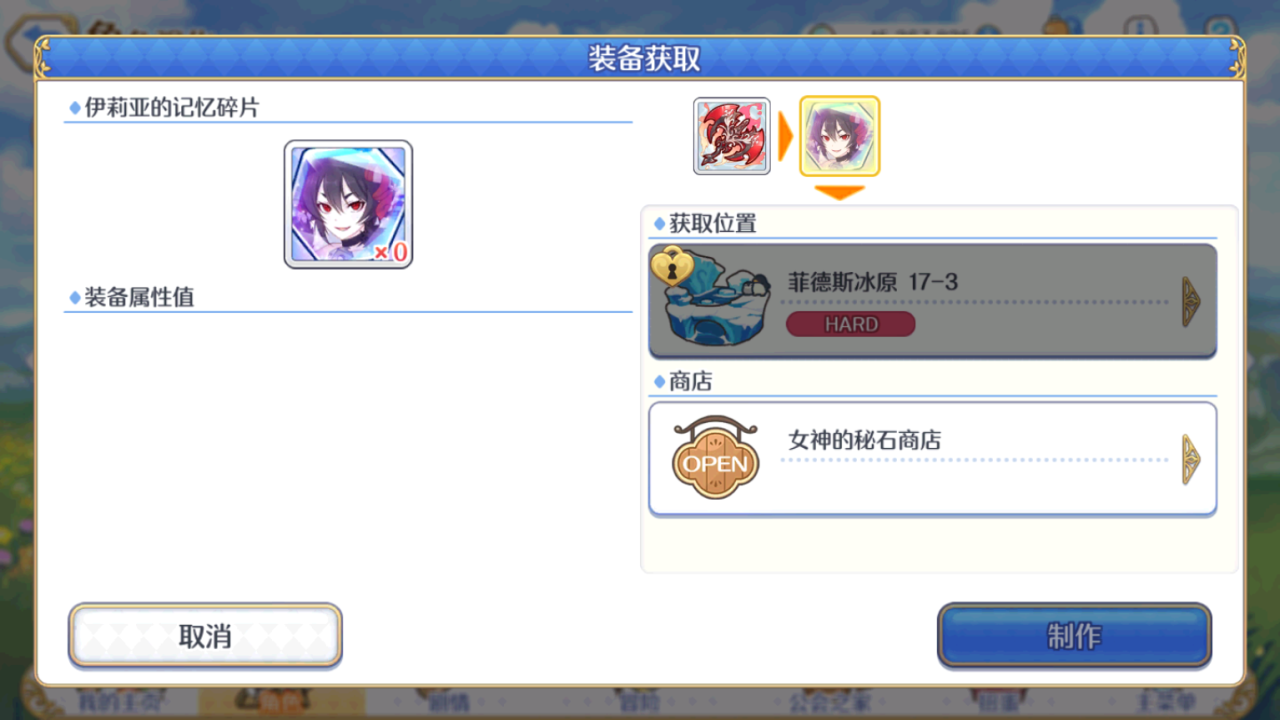The image size is (1280, 720).
Task: Tap the large 伊莉亚 memory shard icon
Action: (348, 204)
